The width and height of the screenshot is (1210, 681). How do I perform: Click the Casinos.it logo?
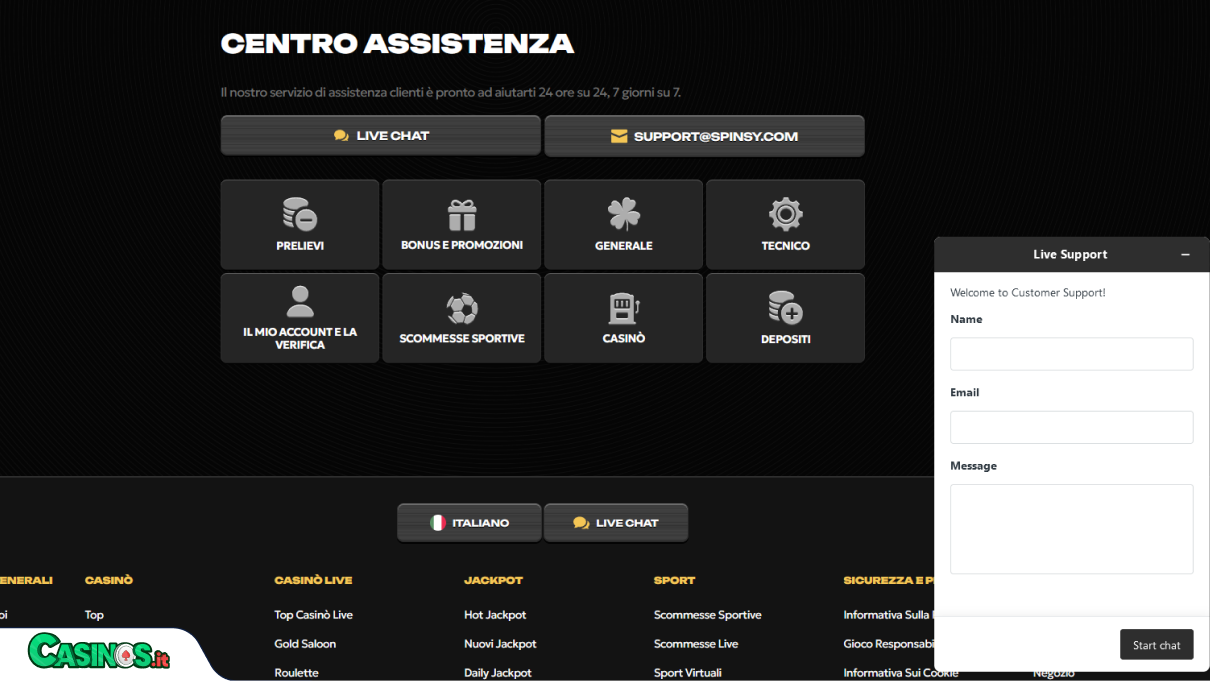tap(99, 651)
